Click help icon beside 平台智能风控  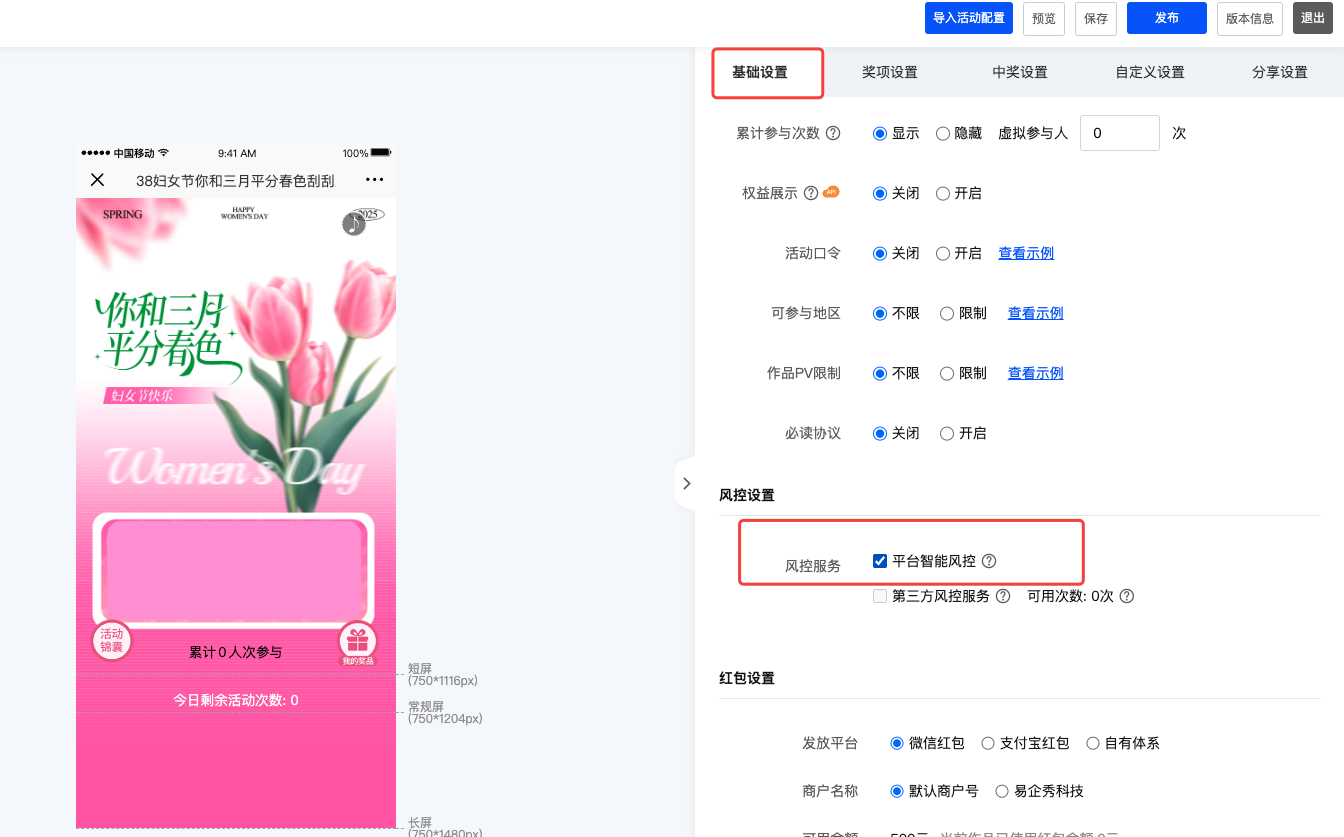click(x=989, y=561)
